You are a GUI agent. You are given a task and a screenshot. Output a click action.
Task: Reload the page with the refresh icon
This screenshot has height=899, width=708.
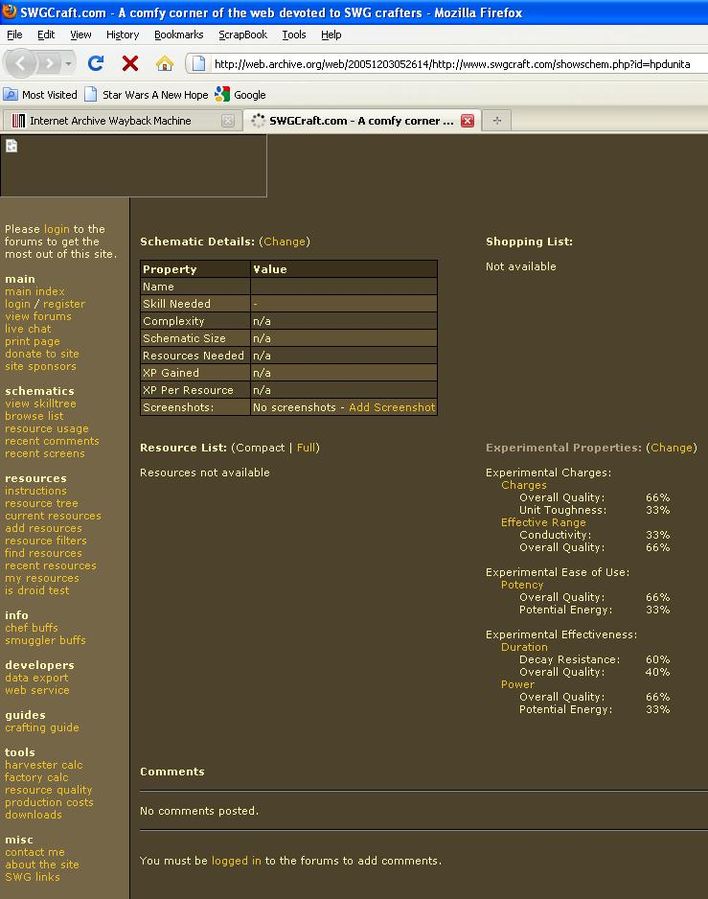96,63
